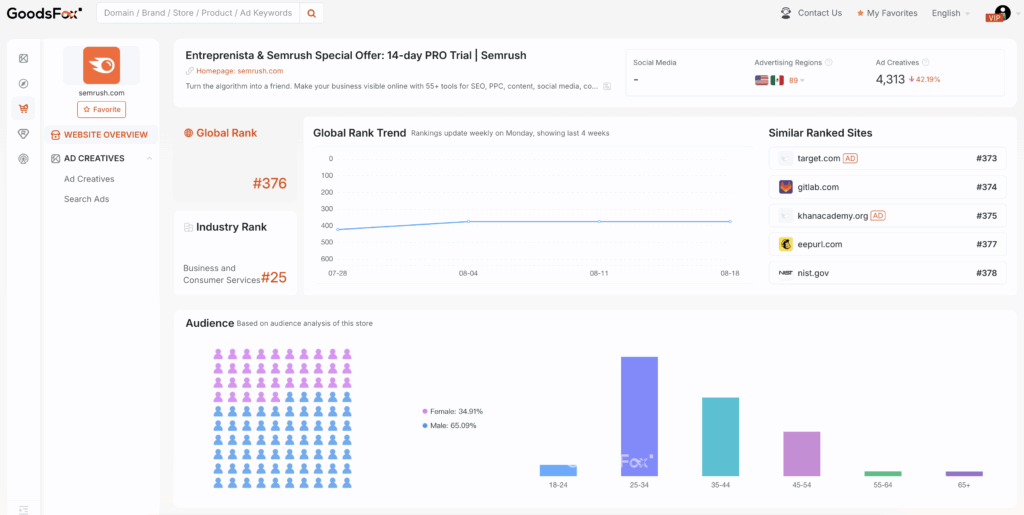Click the VIP user avatar
1024x515 pixels.
coord(1001,12)
